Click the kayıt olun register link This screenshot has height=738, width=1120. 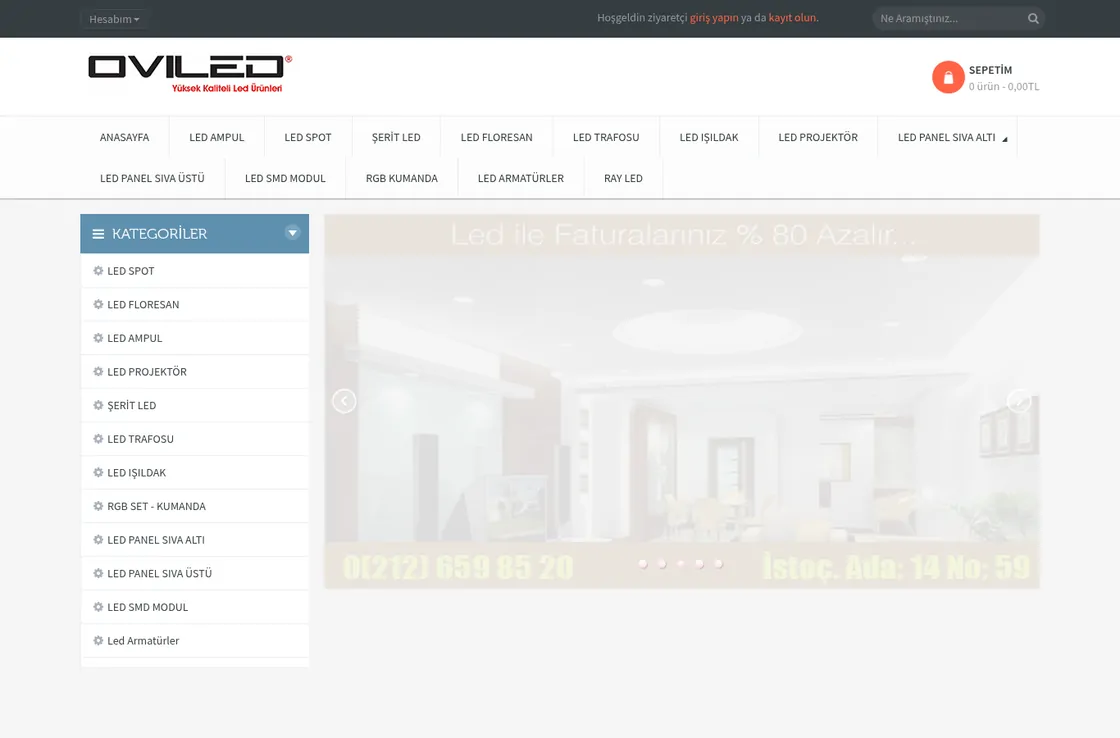792,18
